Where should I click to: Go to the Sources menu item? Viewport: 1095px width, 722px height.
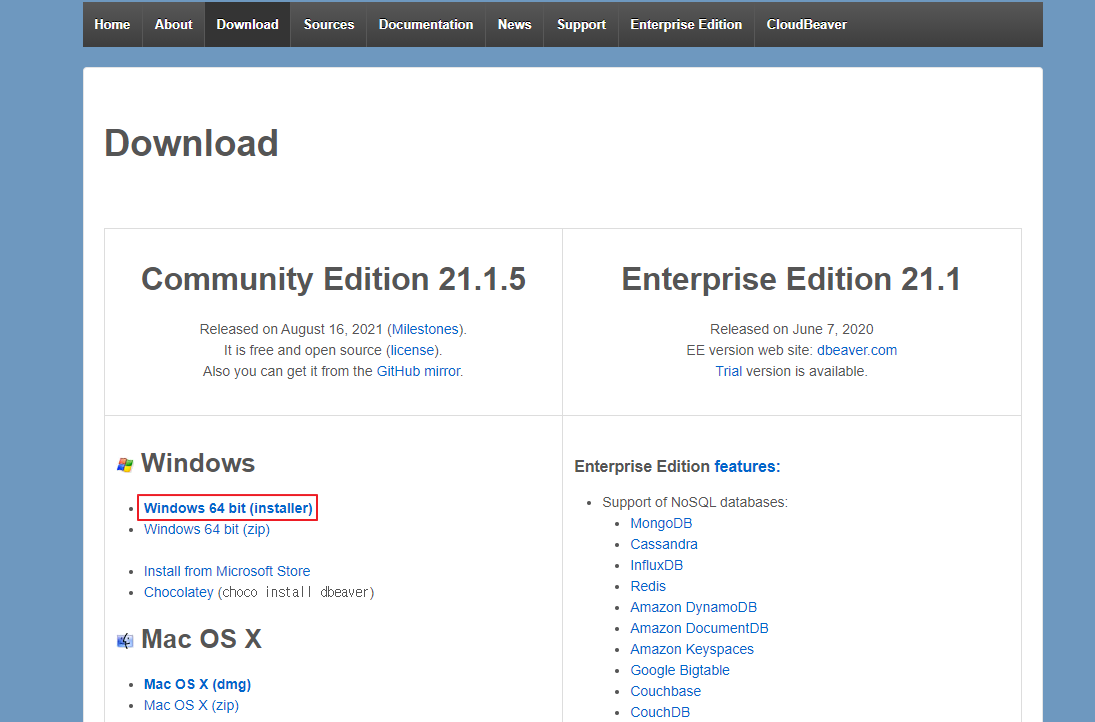pyautogui.click(x=329, y=24)
